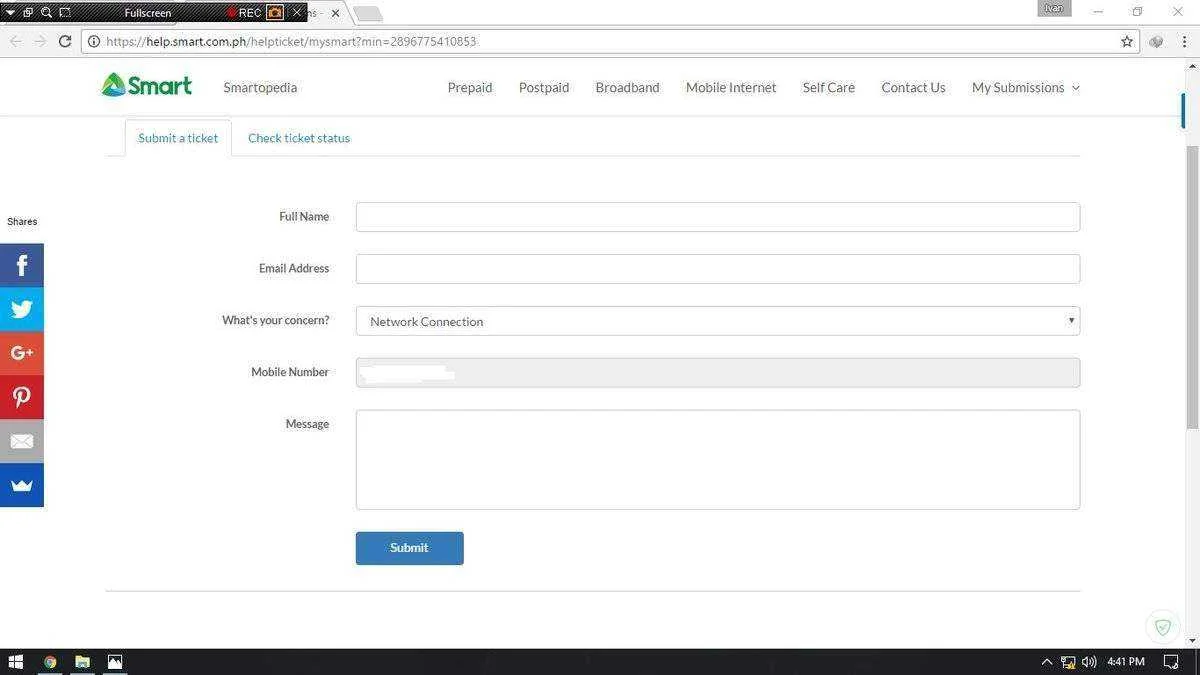Select Fullscreen recording mode
The width and height of the screenshot is (1200, 675).
pos(147,13)
